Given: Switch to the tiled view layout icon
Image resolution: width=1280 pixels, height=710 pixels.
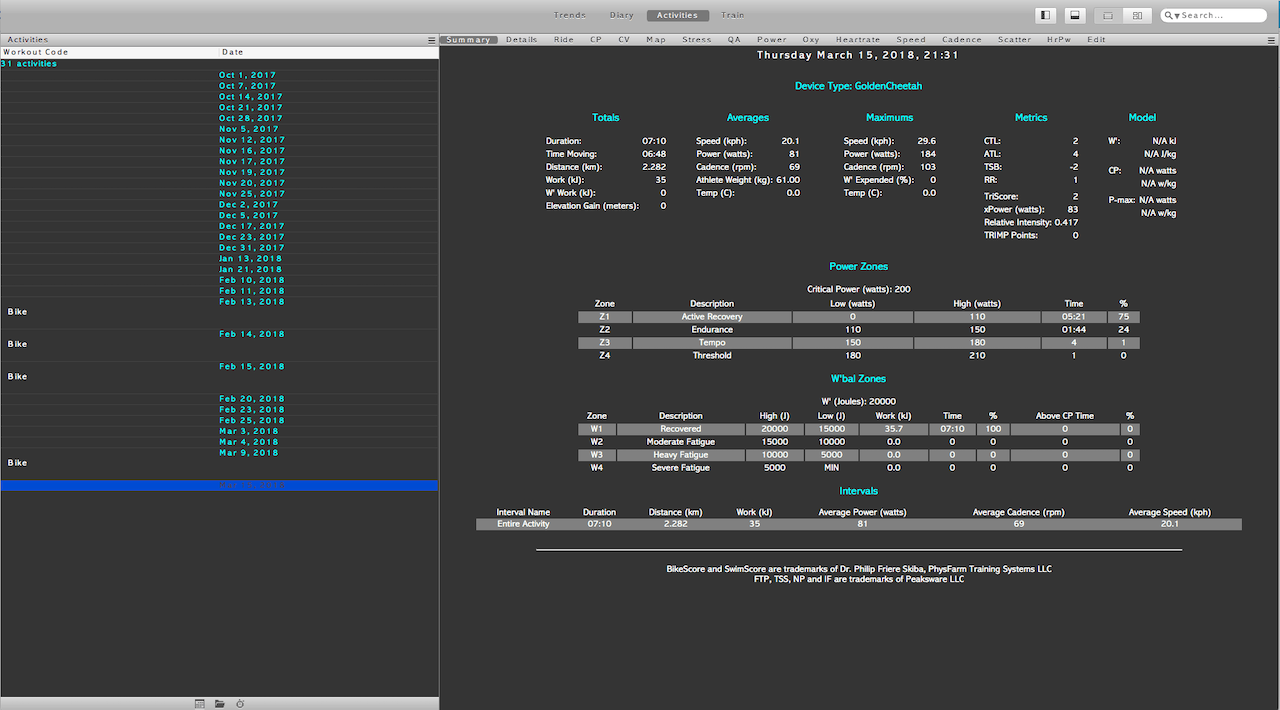Looking at the screenshot, I should tap(1136, 15).
